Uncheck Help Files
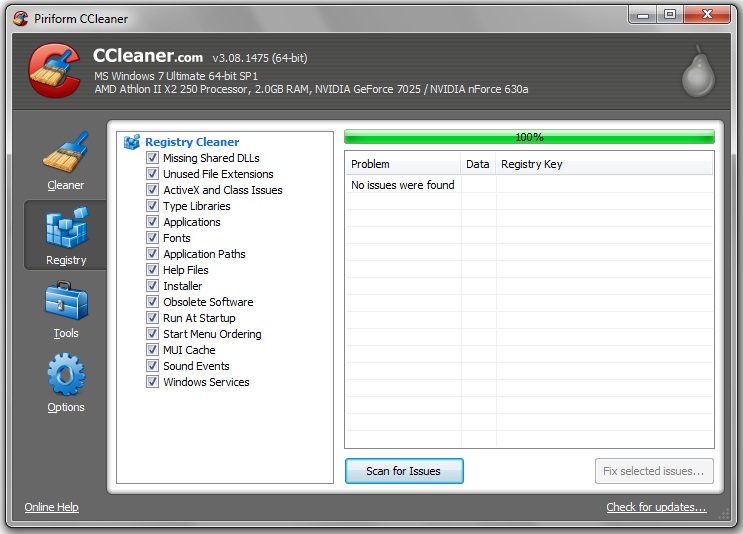Viewport: 743px width, 534px height. [152, 270]
